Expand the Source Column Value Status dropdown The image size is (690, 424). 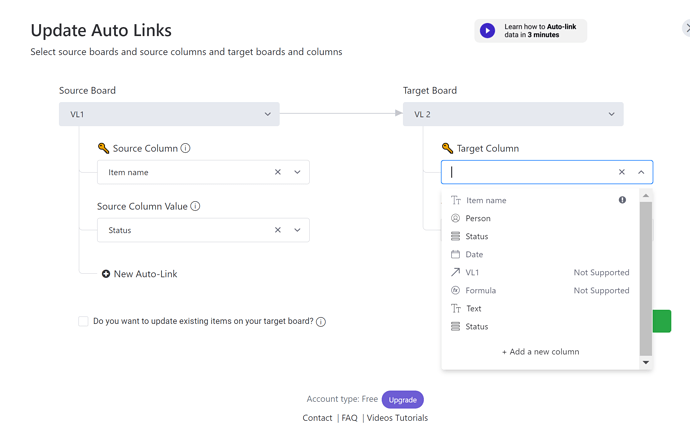297,230
